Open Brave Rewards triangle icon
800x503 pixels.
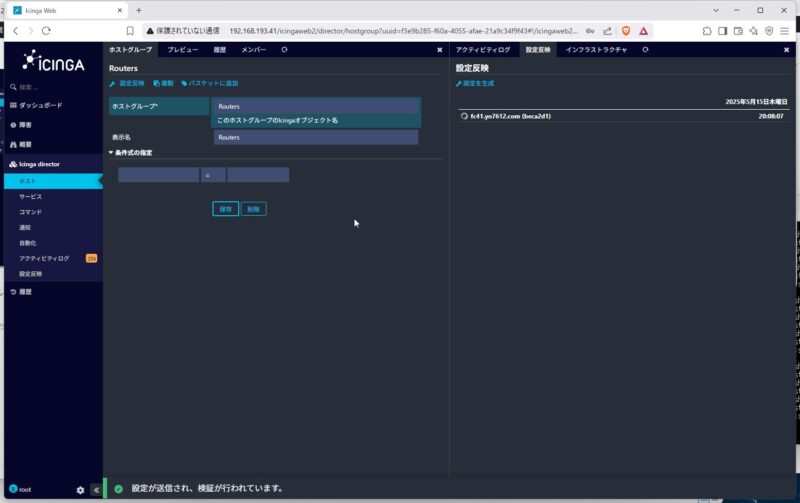(643, 31)
